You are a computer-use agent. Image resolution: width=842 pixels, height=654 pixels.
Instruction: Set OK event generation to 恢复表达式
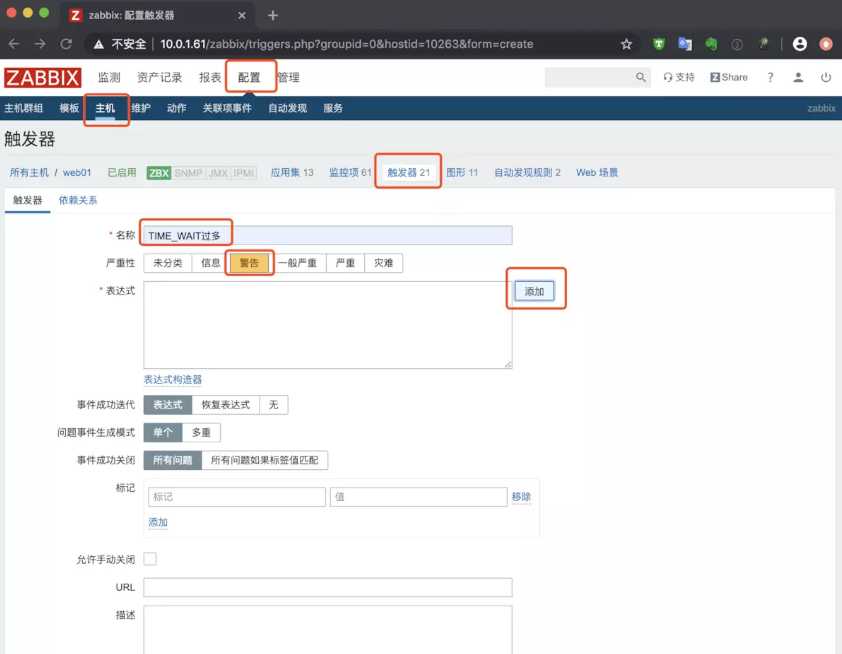(x=226, y=405)
